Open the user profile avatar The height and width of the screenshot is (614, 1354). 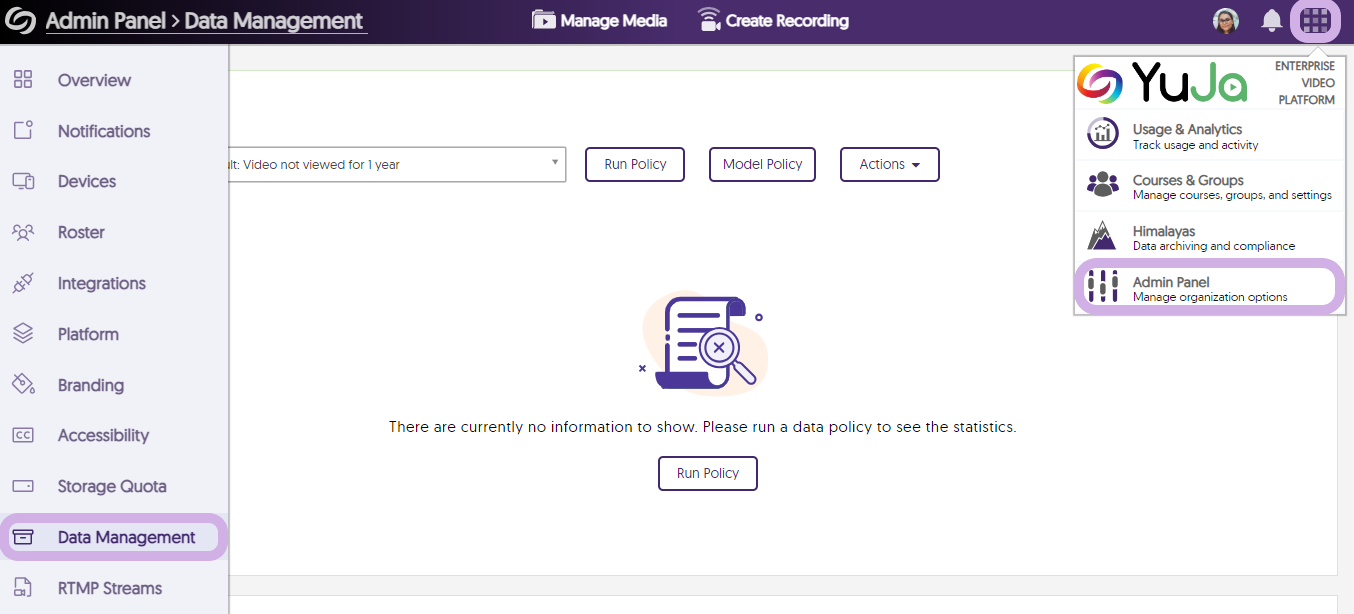pos(1225,21)
